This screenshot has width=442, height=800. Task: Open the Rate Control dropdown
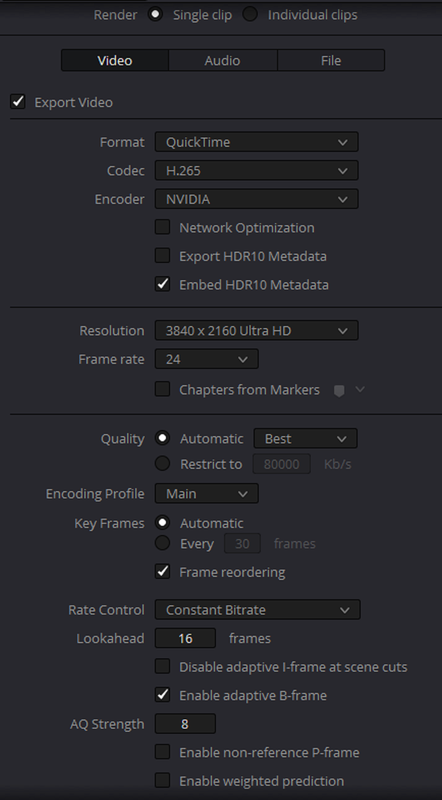[258, 610]
